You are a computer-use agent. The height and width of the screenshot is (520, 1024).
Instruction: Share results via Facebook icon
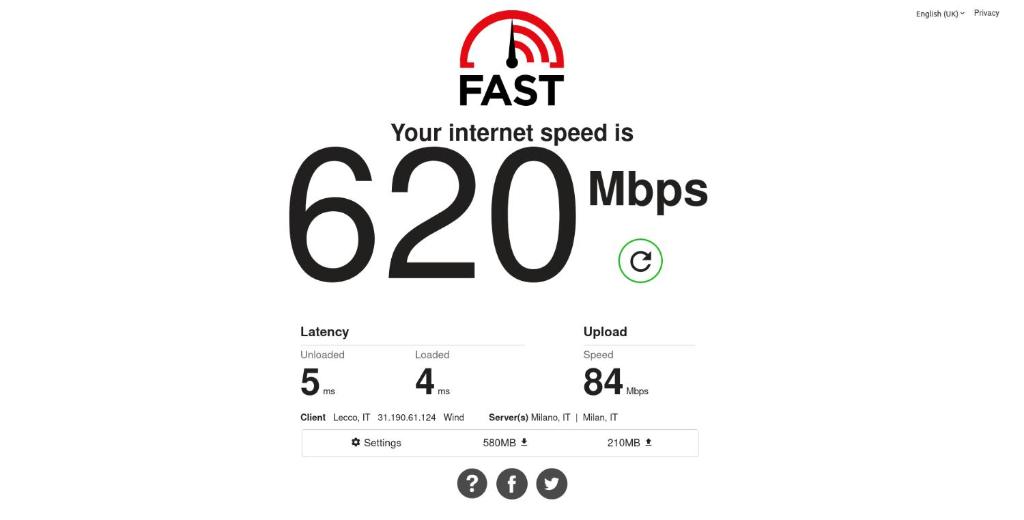coord(512,484)
